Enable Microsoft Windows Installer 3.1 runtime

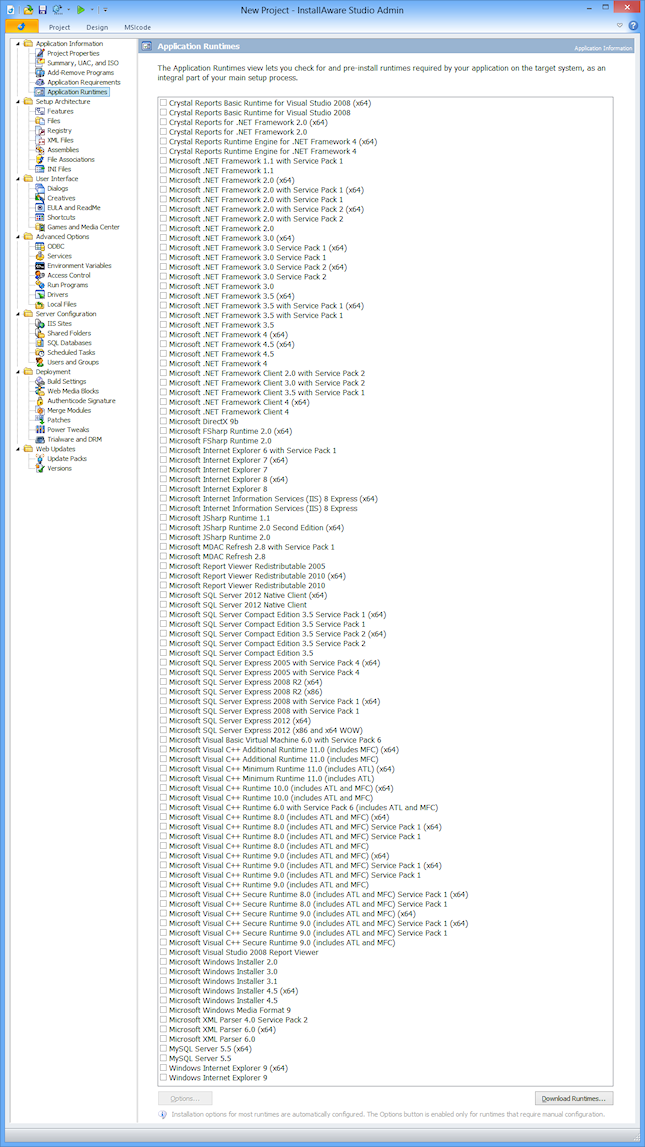pyautogui.click(x=164, y=982)
